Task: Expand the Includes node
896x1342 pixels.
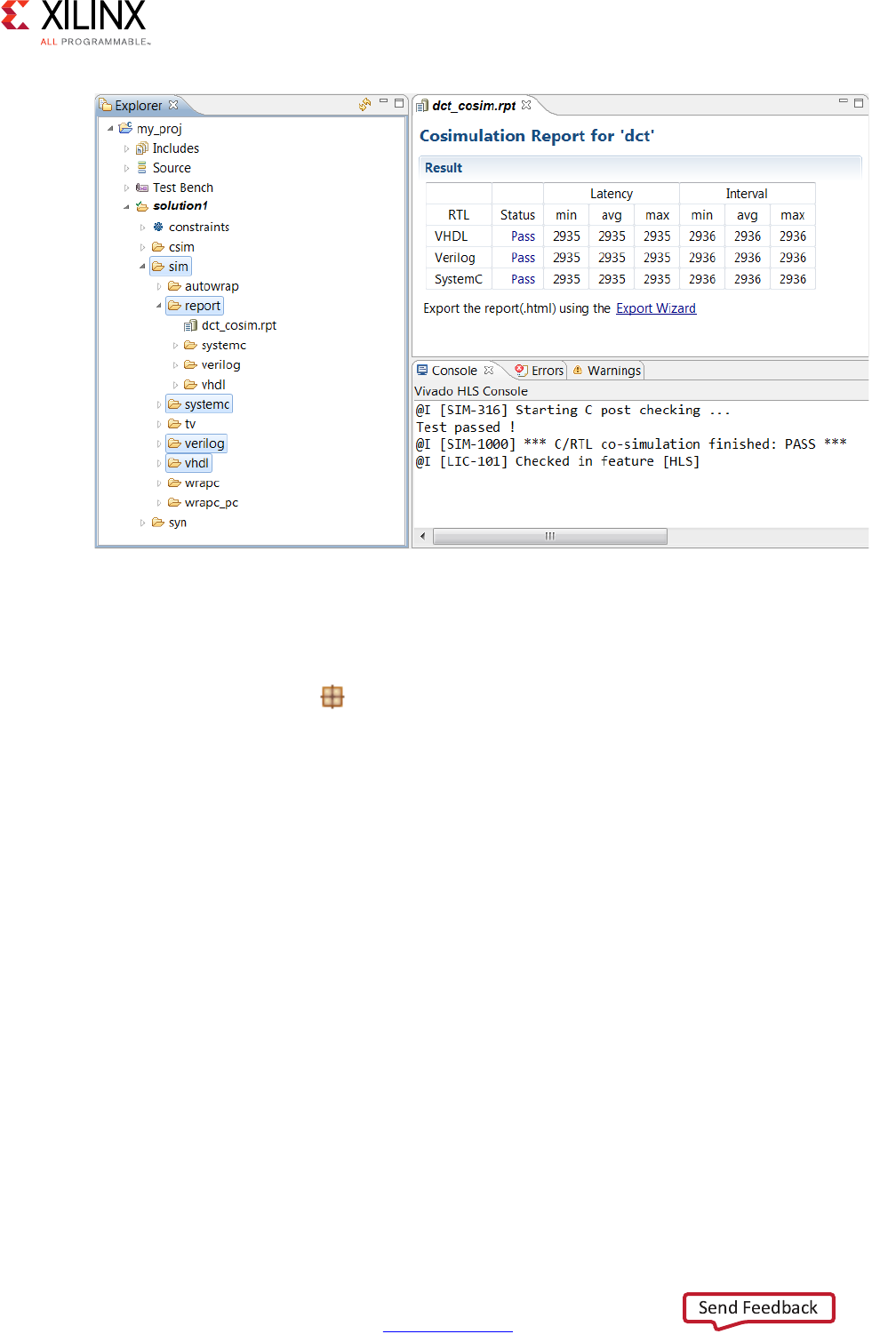Action: 126,149
